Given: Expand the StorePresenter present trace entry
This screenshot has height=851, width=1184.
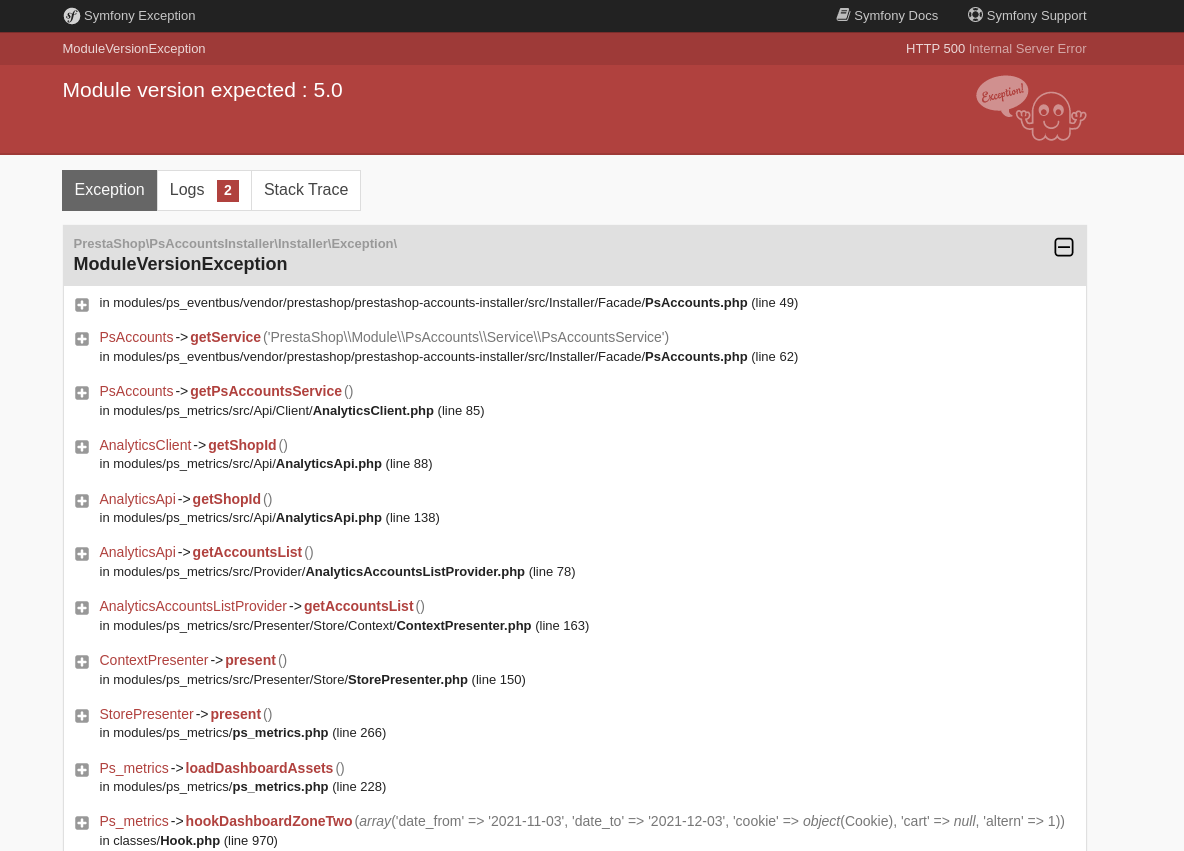Looking at the screenshot, I should pyautogui.click(x=82, y=716).
